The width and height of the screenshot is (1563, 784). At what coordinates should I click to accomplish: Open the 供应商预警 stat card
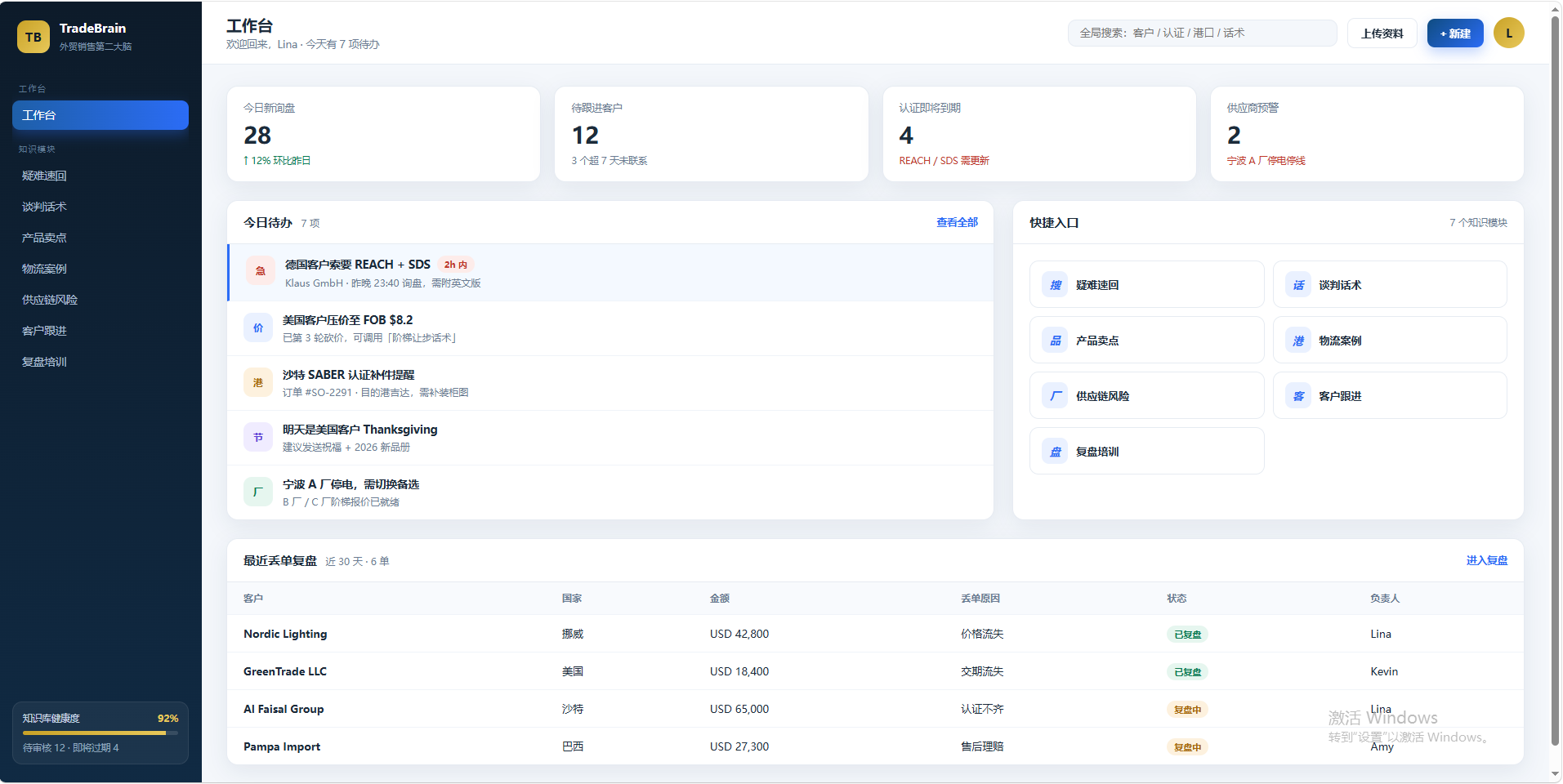click(x=1367, y=134)
